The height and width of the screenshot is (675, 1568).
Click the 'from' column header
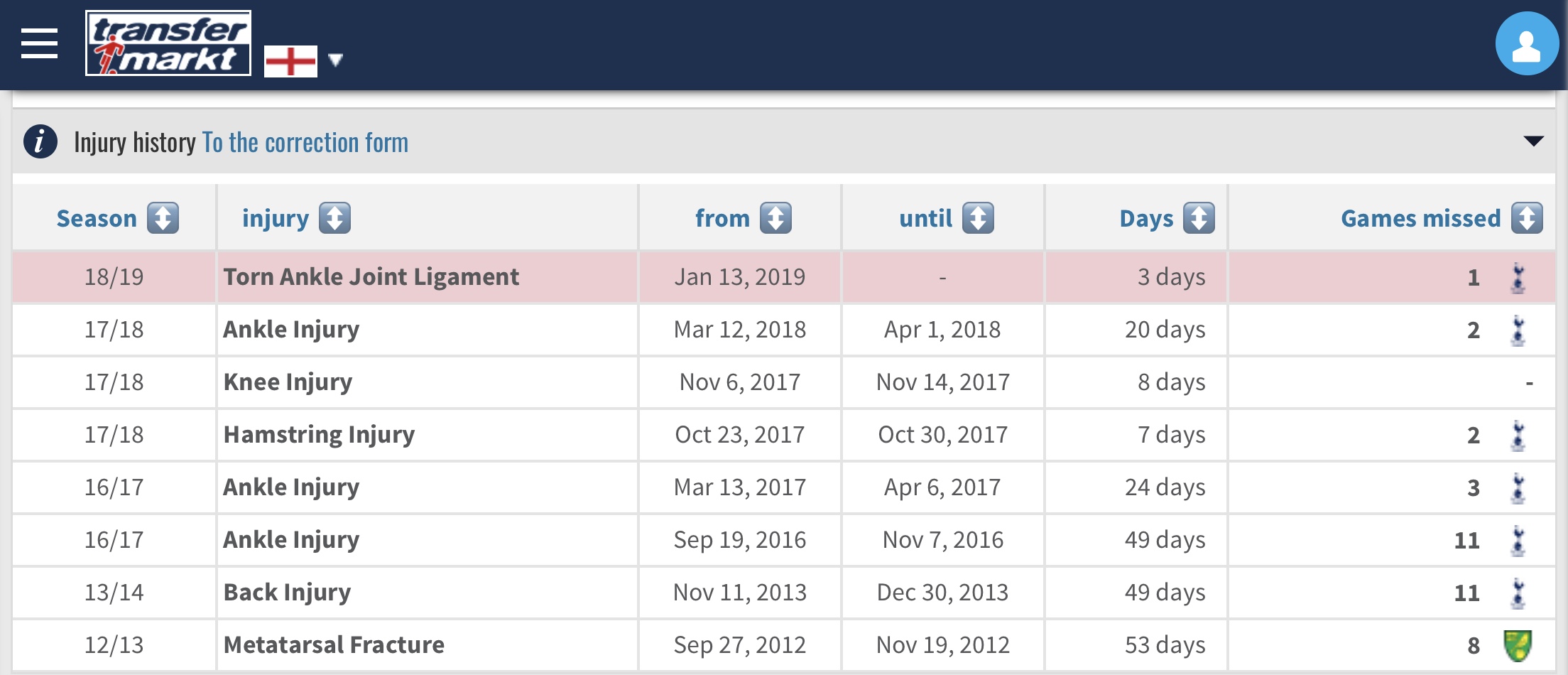722,218
